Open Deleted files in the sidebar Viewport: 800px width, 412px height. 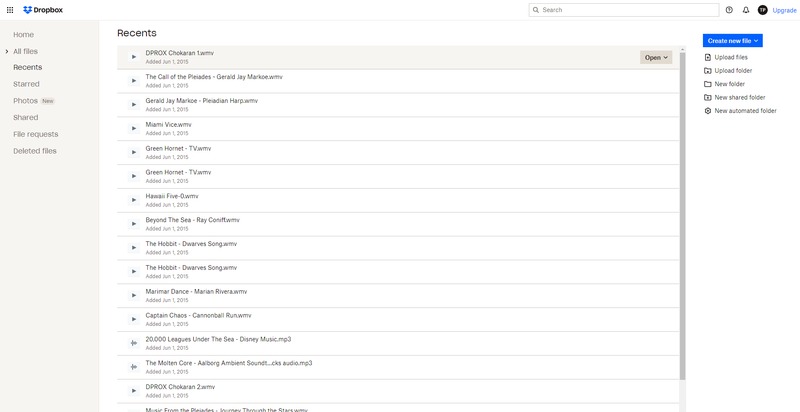[x=35, y=151]
